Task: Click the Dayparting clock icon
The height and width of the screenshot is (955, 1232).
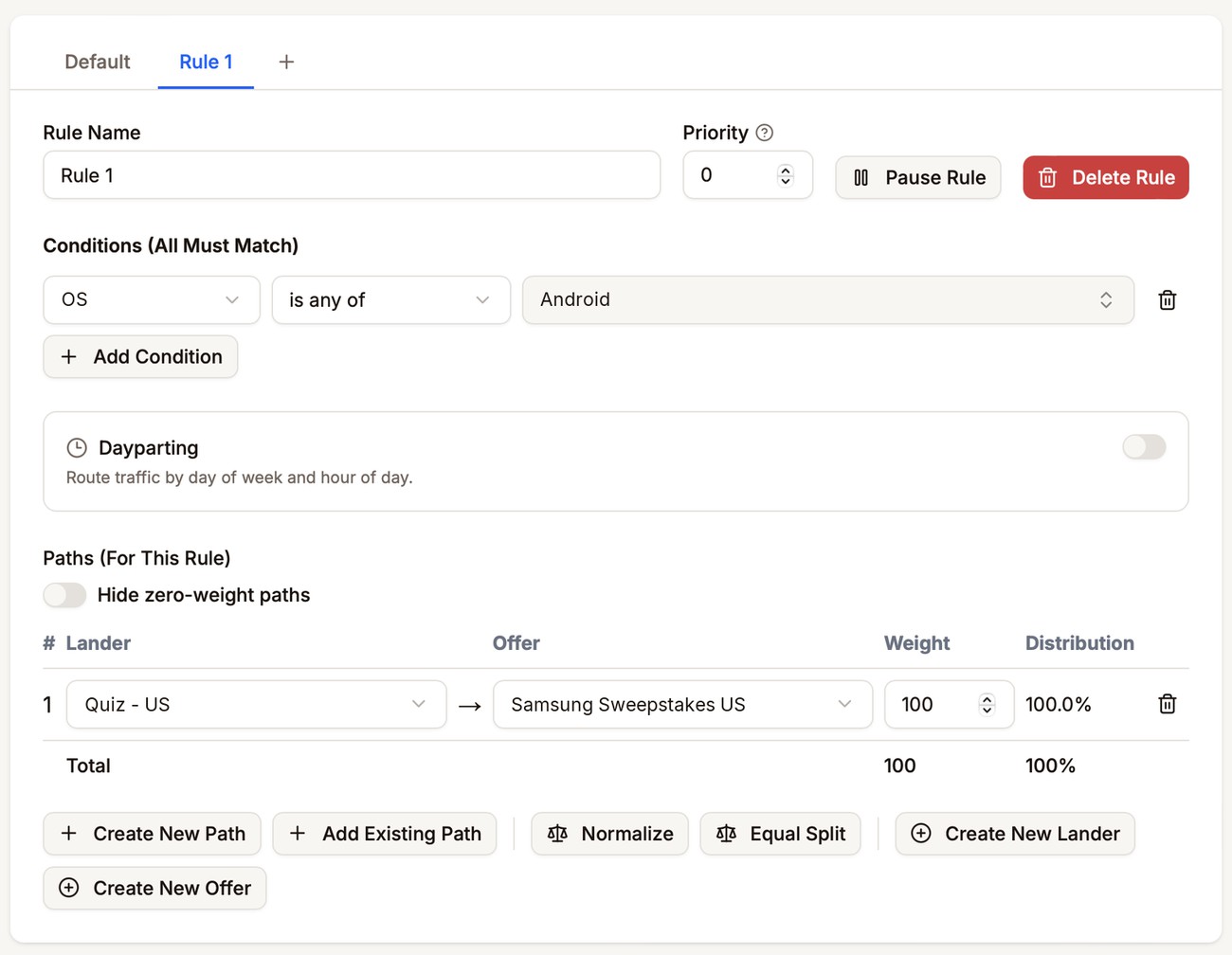Action: 77,447
